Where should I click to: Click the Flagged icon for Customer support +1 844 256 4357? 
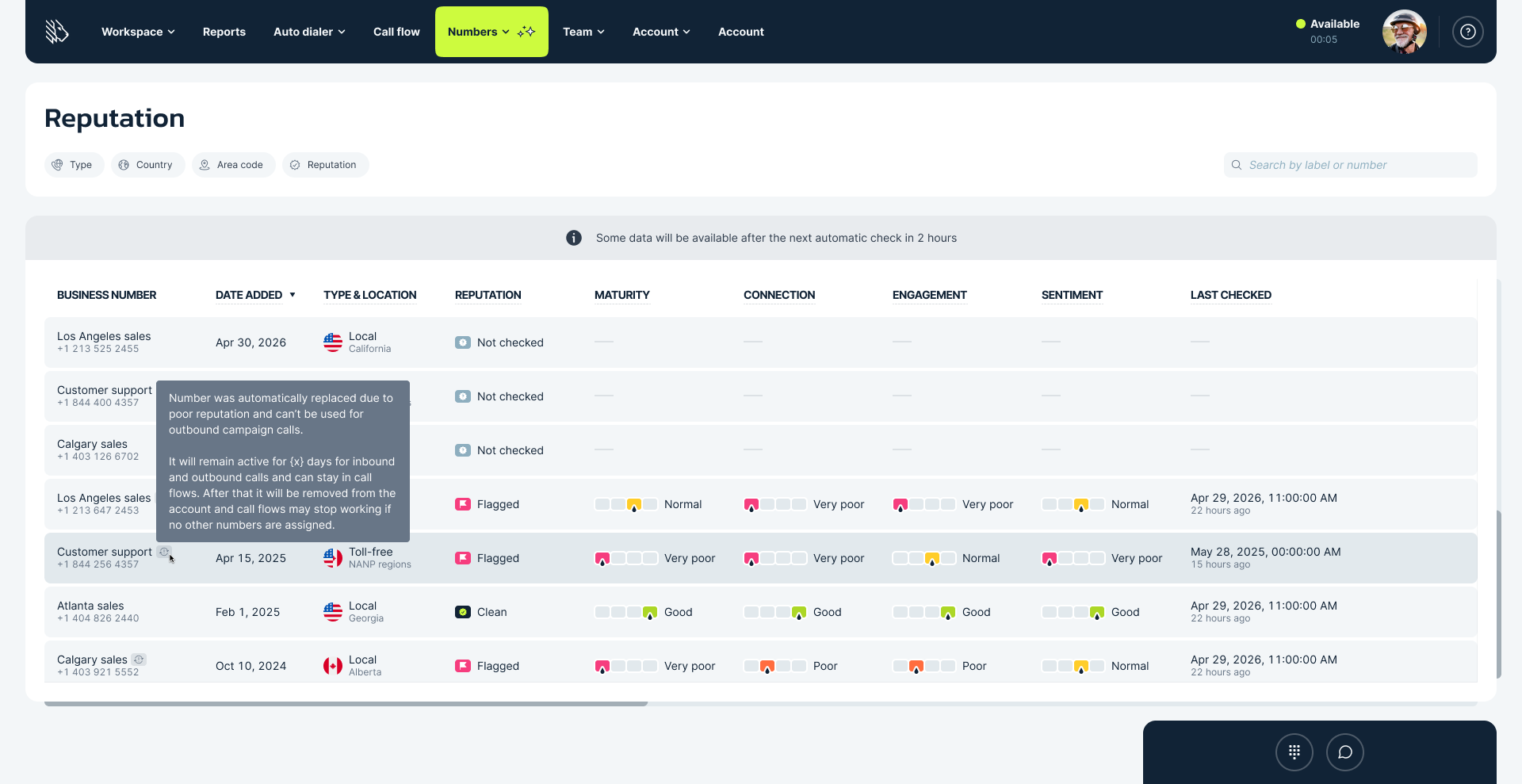463,558
